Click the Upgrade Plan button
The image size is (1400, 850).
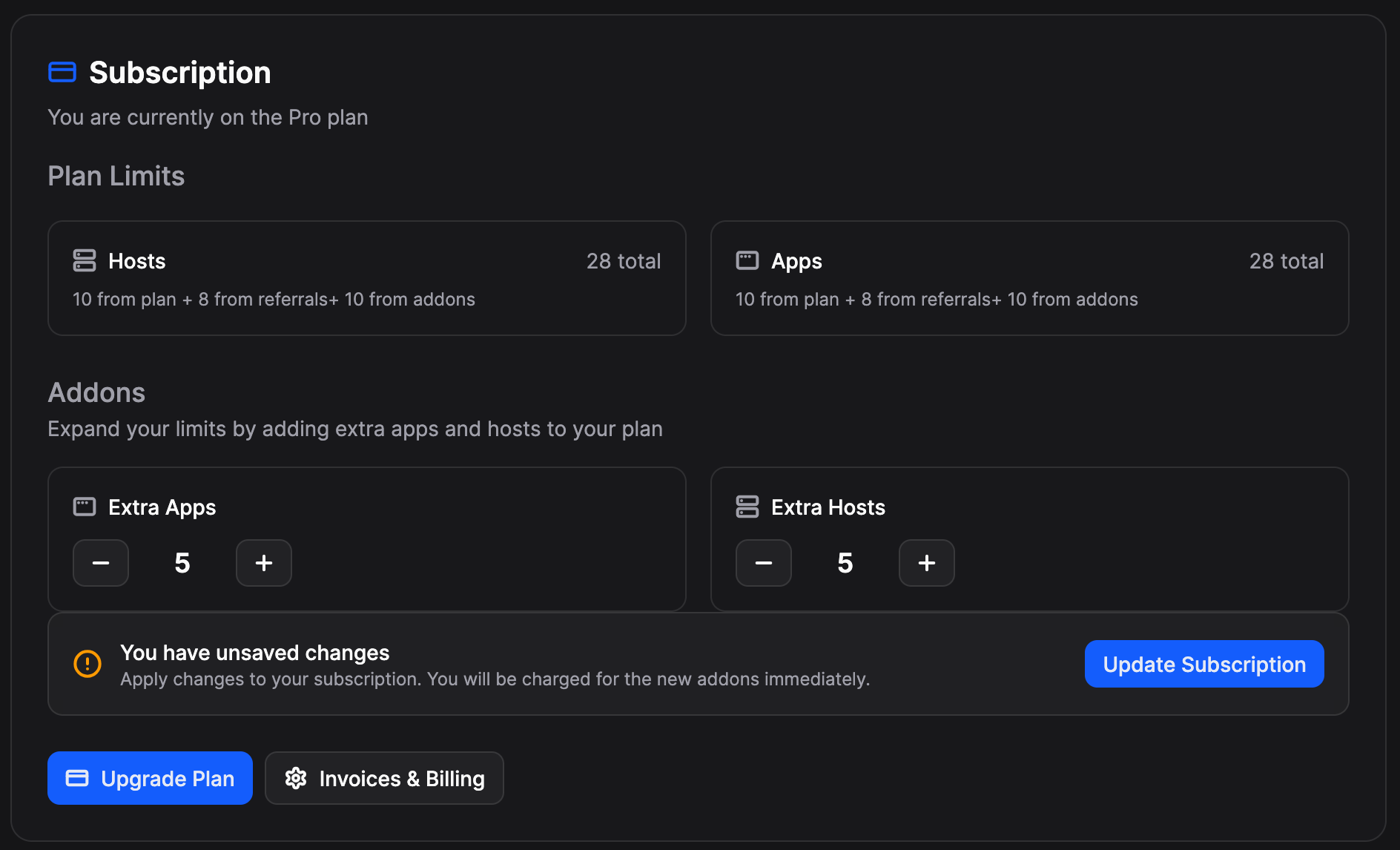(150, 778)
